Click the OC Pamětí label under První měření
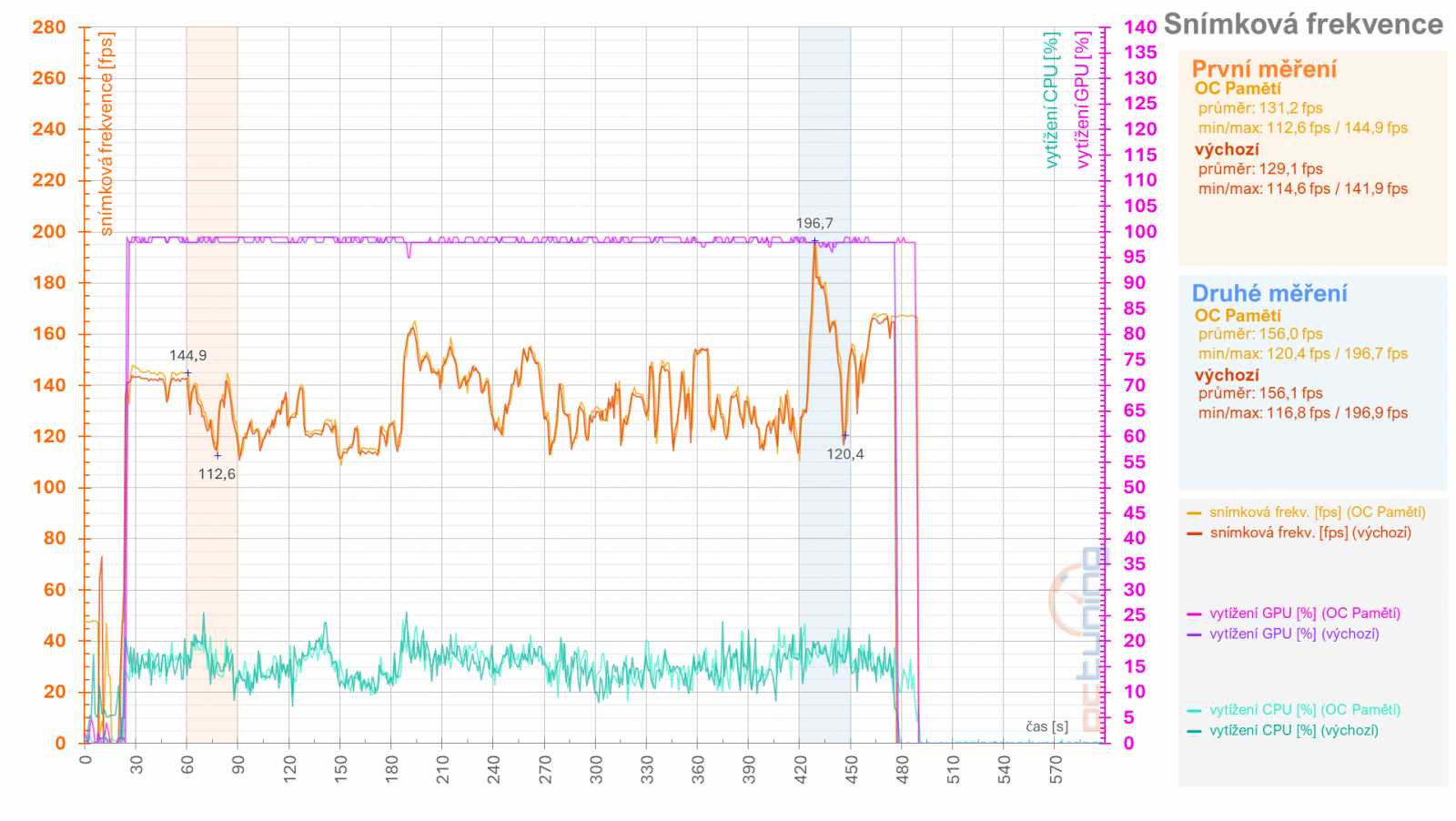This screenshot has height=821, width=1456. pos(1238,88)
